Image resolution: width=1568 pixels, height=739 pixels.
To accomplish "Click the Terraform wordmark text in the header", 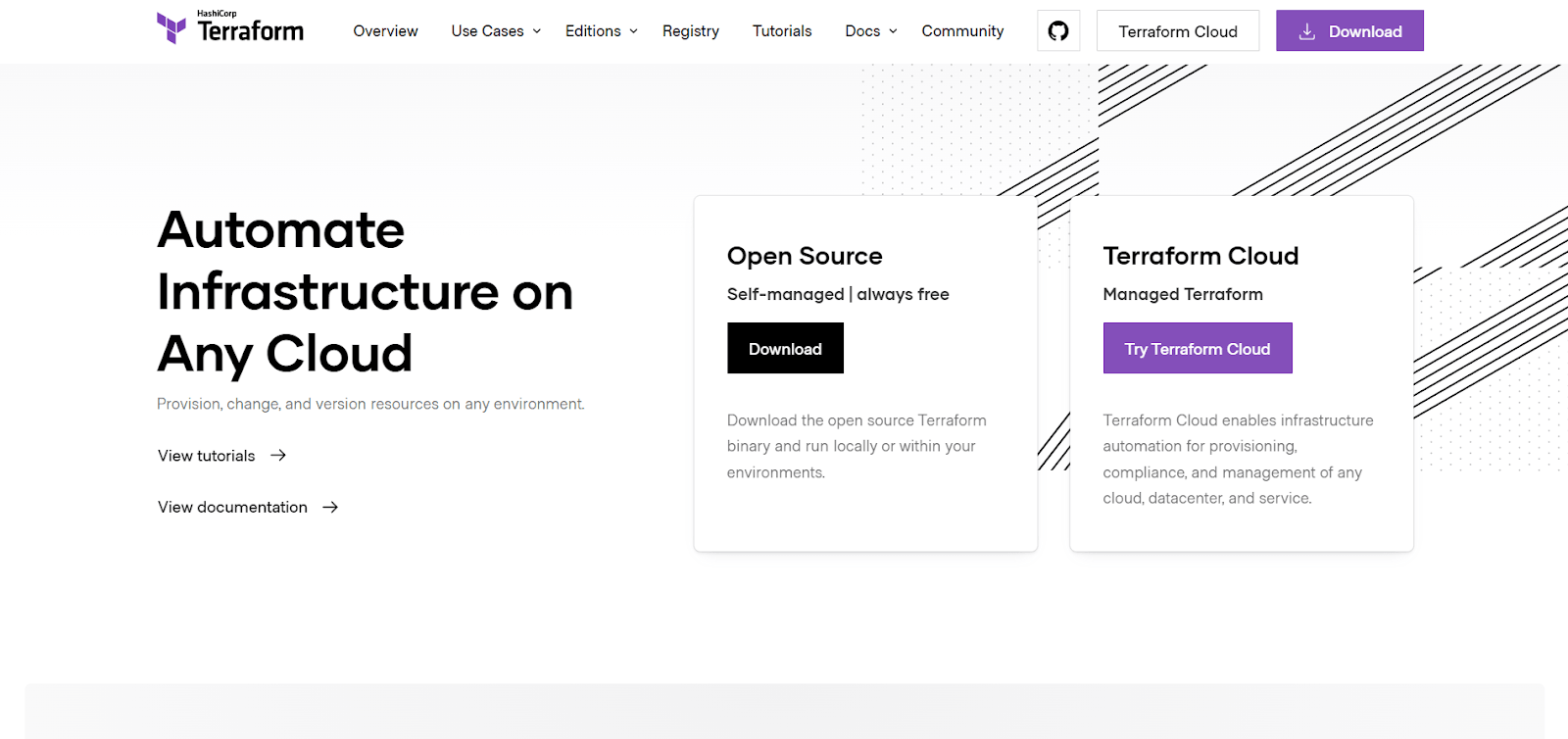I will (x=251, y=31).
